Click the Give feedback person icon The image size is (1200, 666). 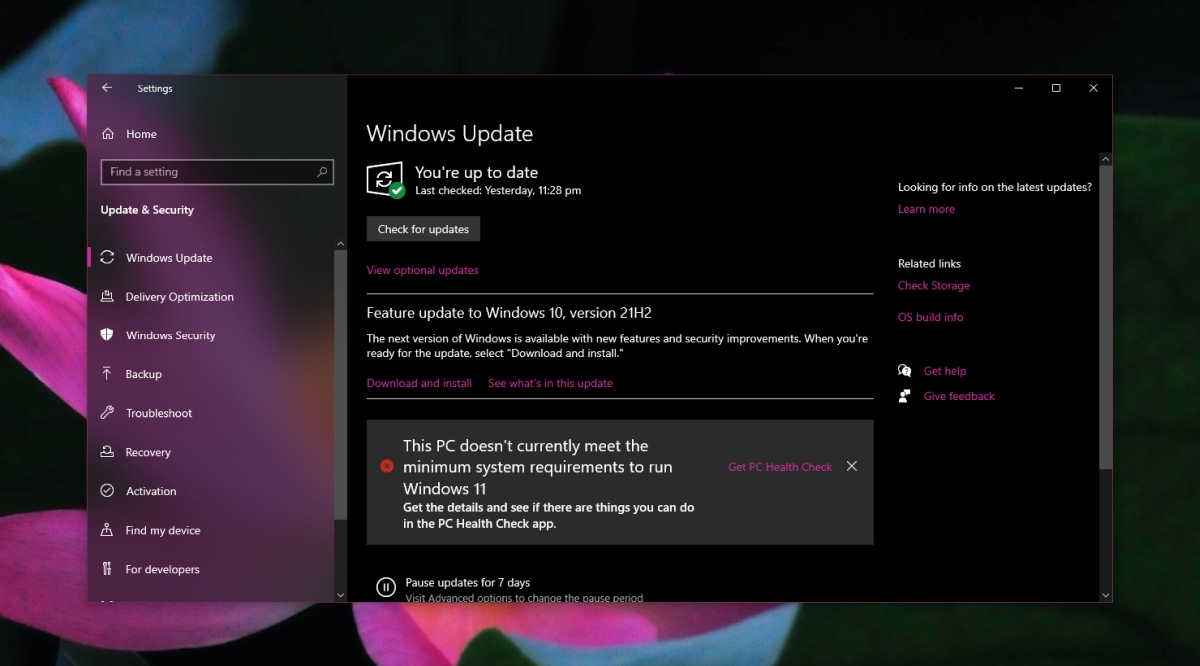tap(905, 396)
